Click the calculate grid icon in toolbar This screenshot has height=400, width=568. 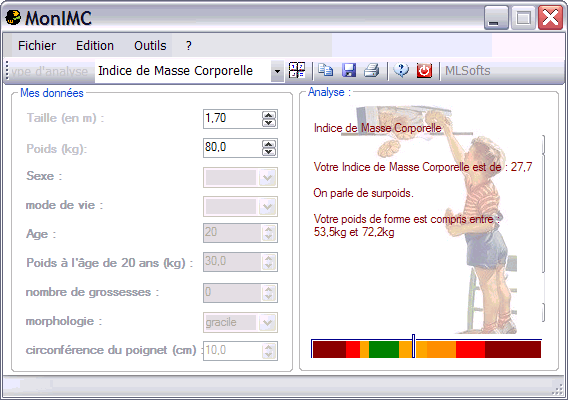(297, 70)
